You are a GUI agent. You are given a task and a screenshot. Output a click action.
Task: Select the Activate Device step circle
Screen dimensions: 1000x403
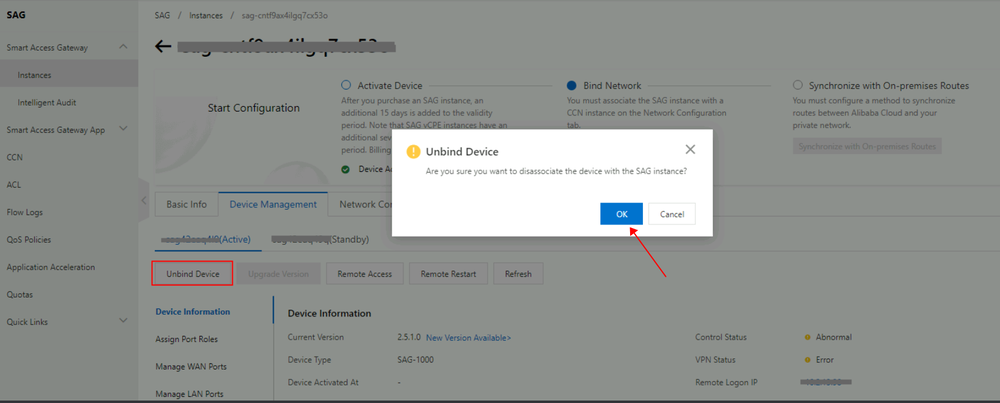click(346, 85)
